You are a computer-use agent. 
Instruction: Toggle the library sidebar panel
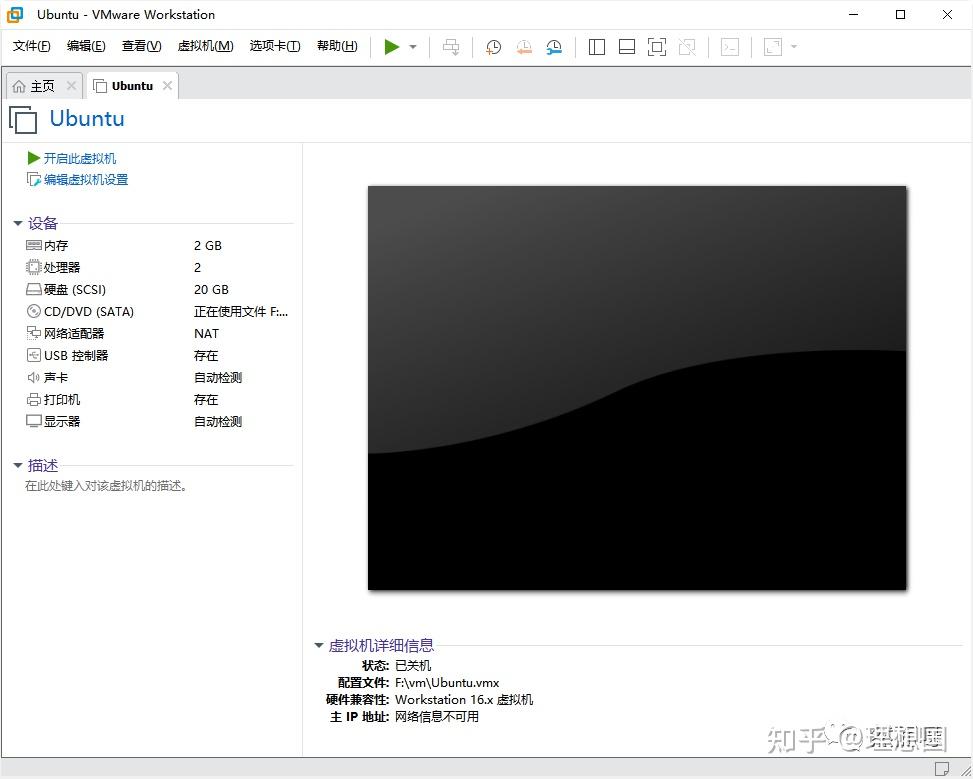596,46
